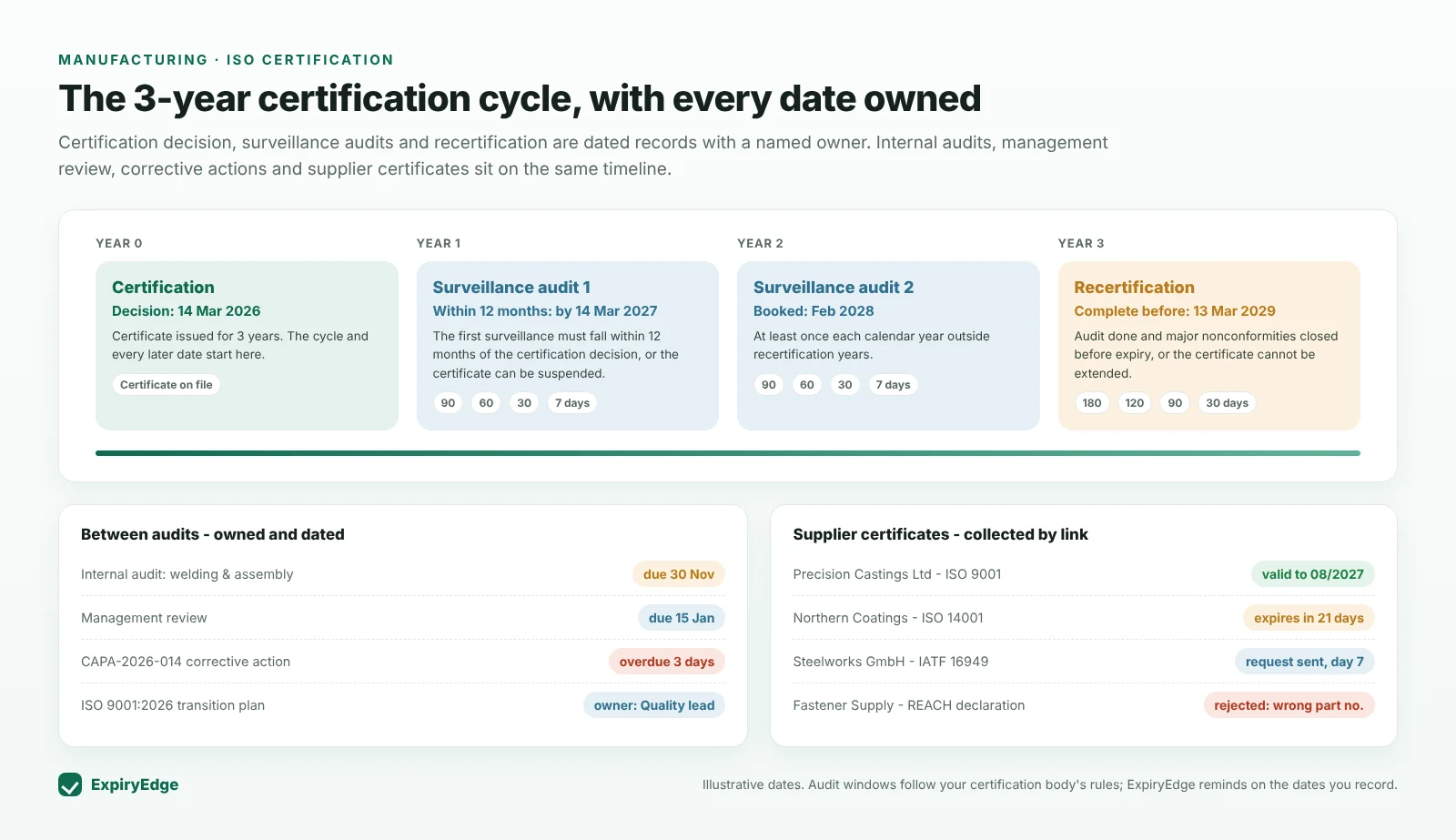Open the Fastener Supply - REACH declaration row

[x=1084, y=705]
